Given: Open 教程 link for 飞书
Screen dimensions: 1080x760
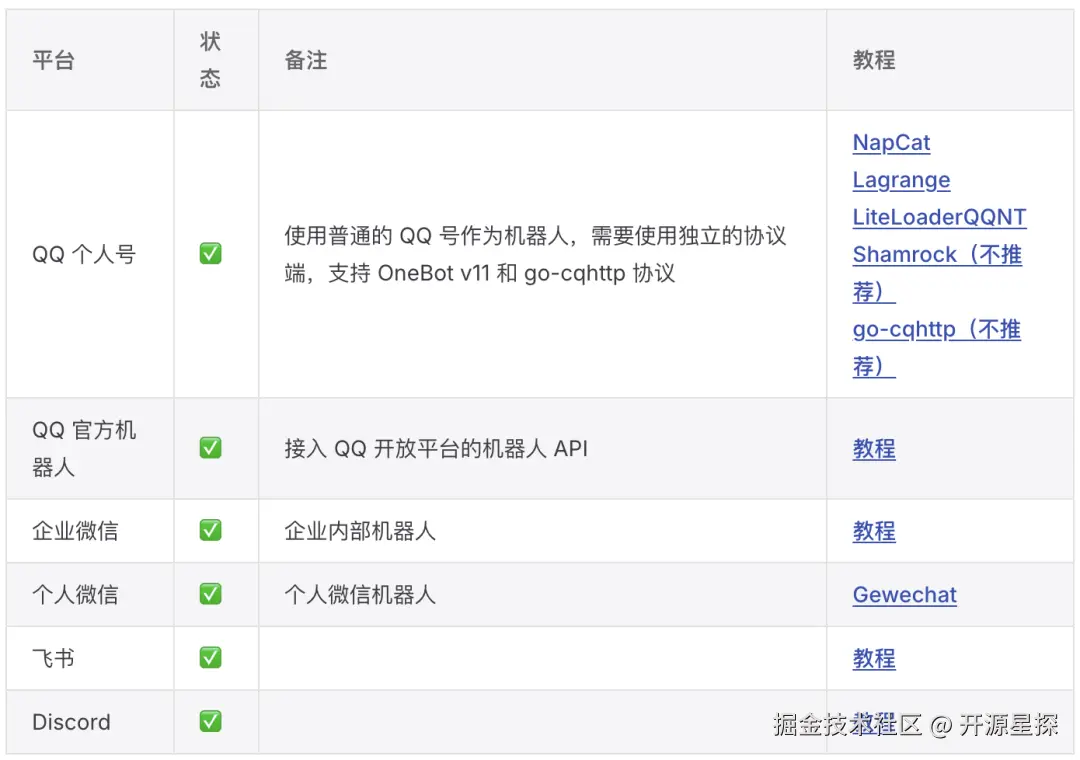Looking at the screenshot, I should tap(874, 658).
